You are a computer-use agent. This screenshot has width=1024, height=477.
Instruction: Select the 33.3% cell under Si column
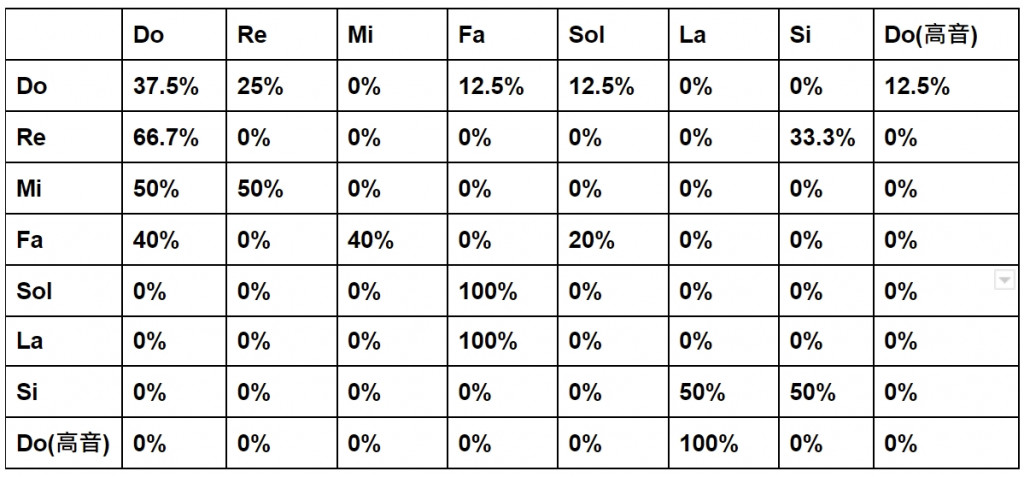point(826,137)
